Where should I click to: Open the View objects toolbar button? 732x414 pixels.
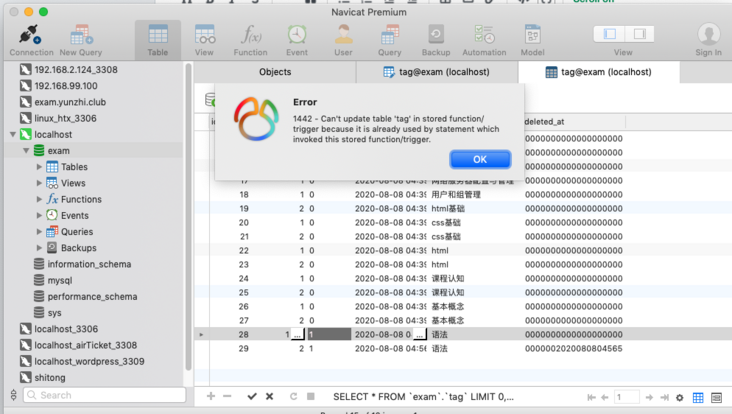[x=204, y=41]
